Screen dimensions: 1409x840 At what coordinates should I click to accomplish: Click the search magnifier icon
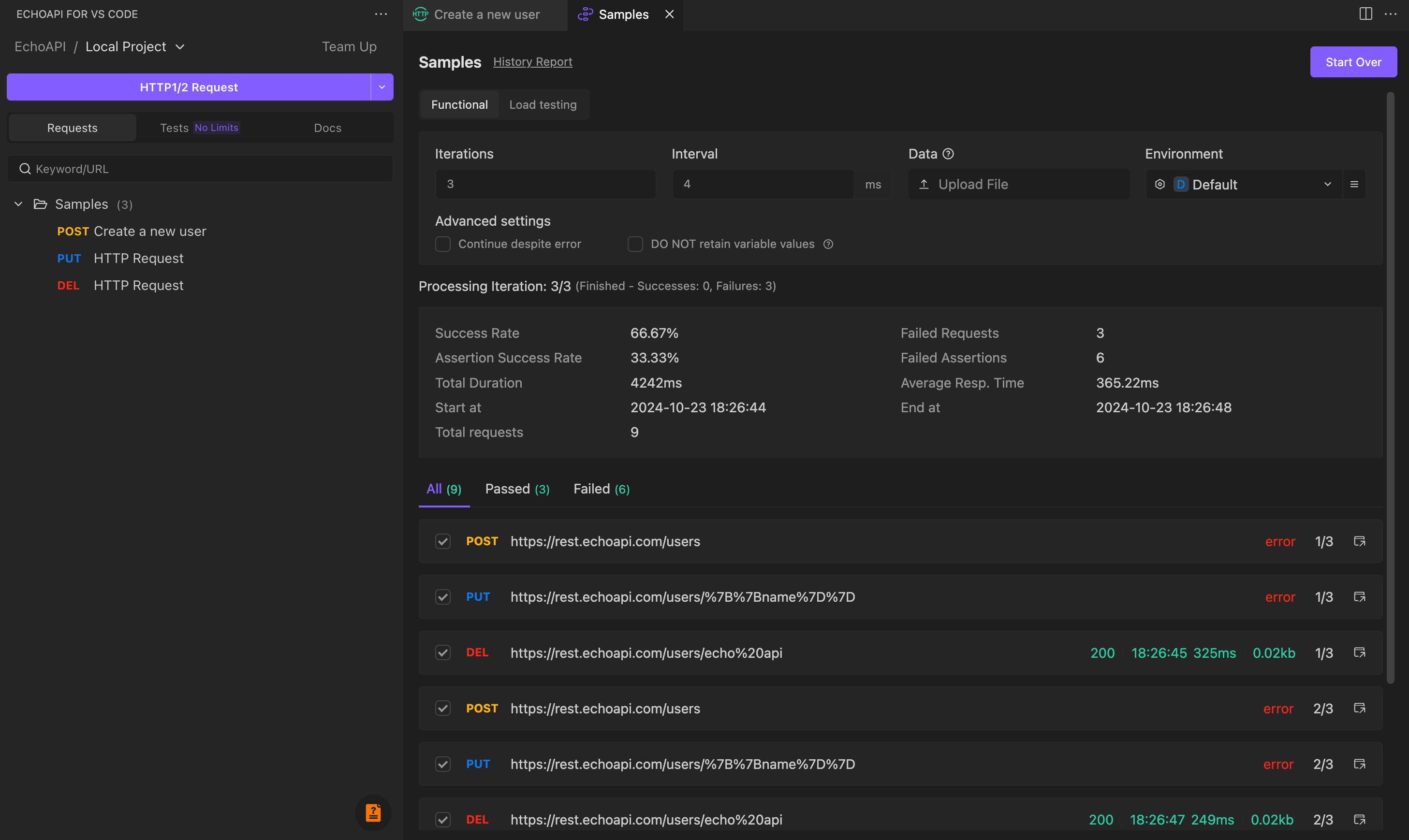[25, 169]
